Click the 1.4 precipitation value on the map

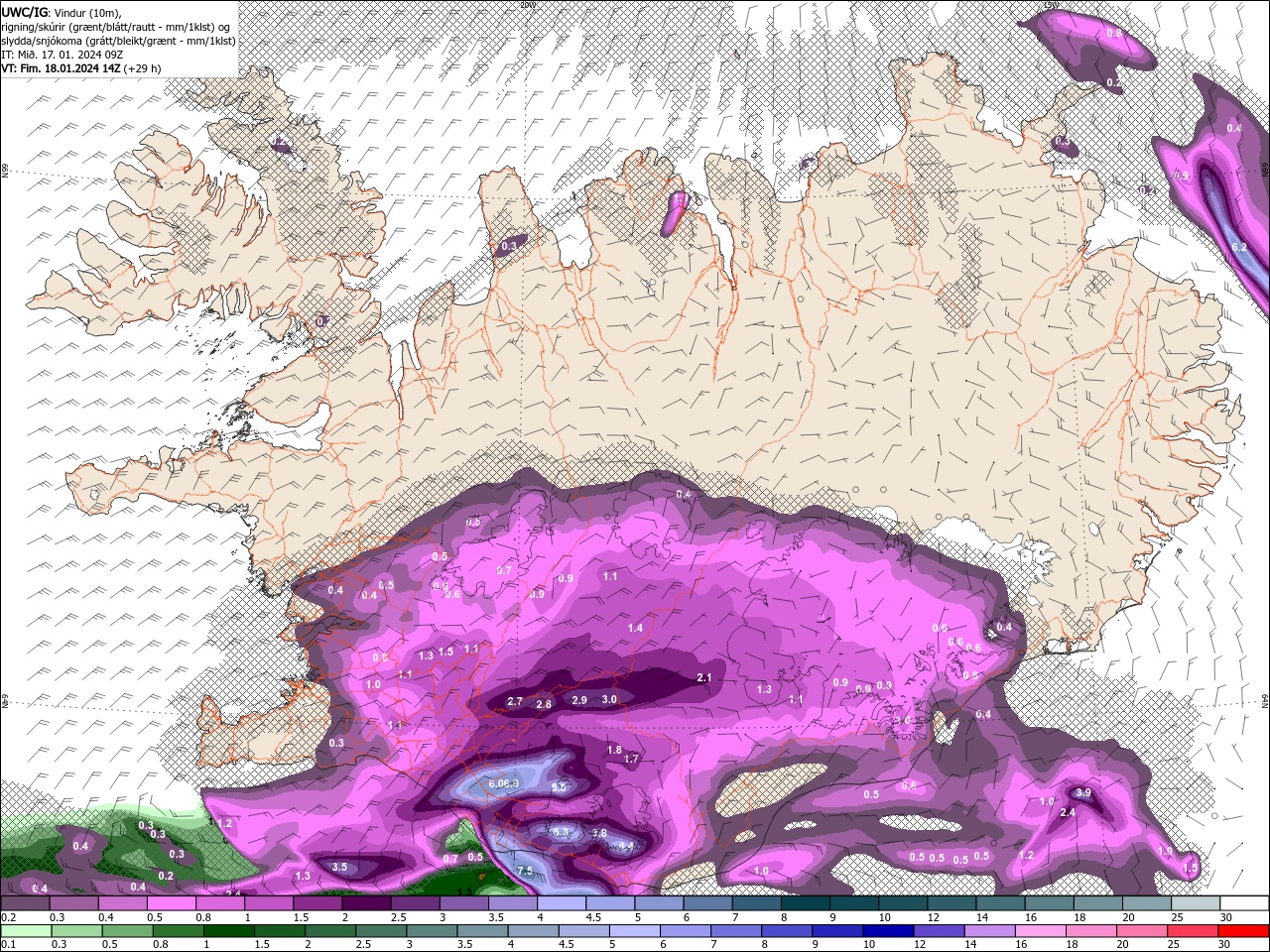(635, 629)
